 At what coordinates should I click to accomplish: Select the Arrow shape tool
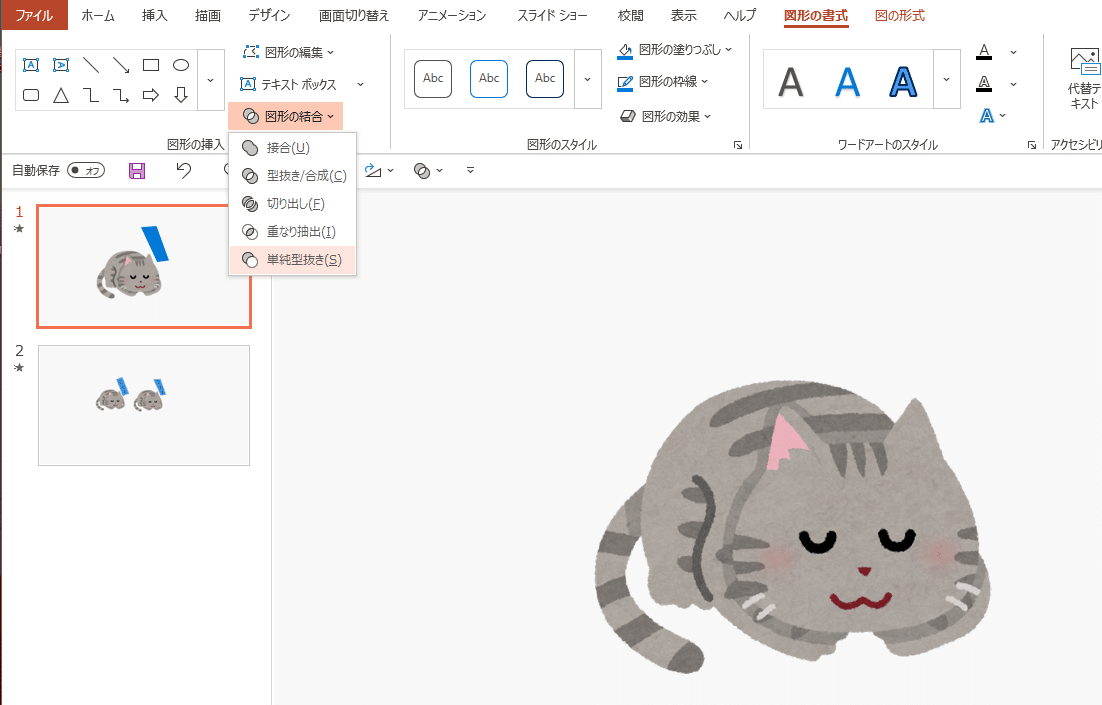tap(121, 66)
